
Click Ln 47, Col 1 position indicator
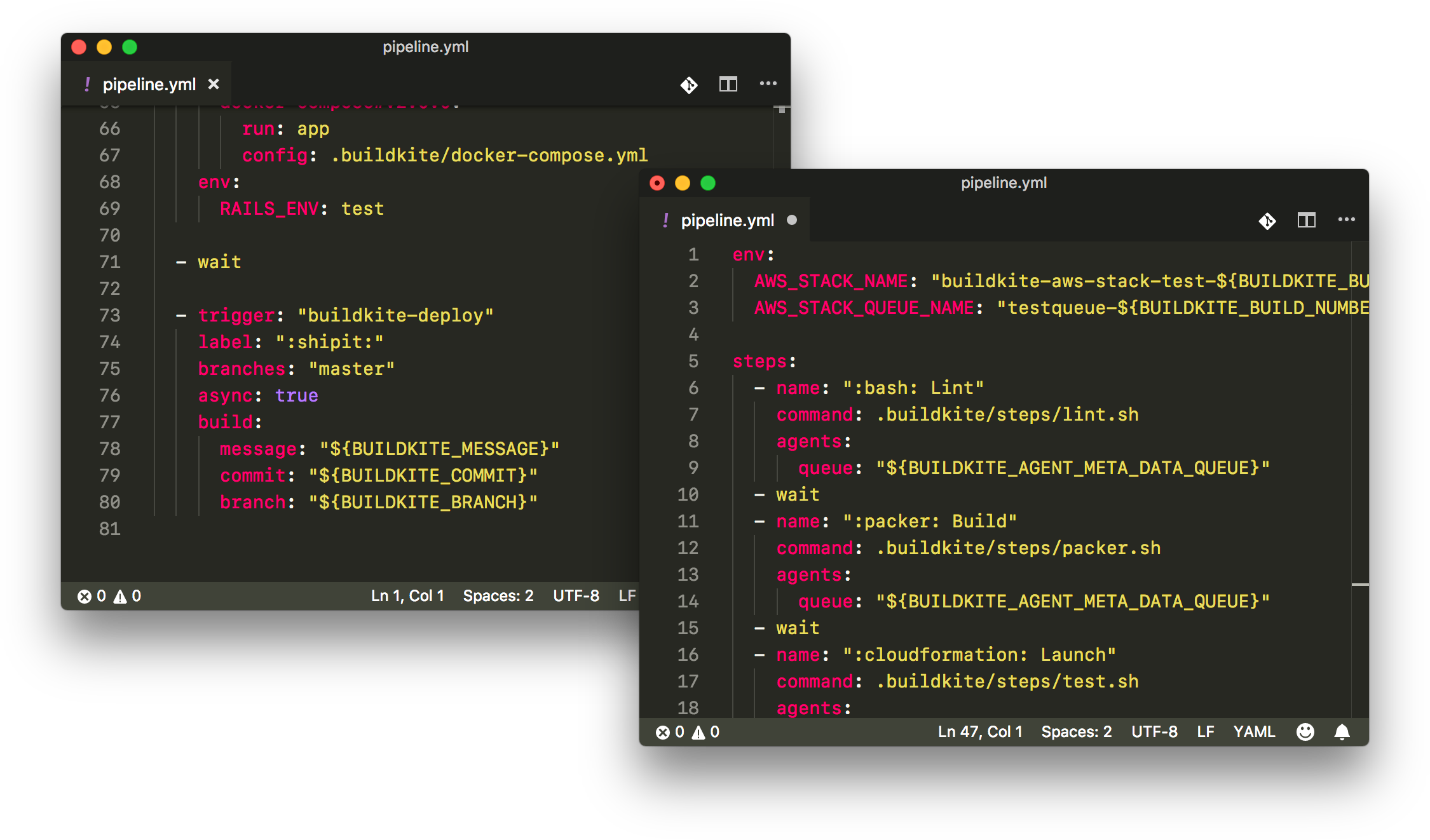point(979,732)
